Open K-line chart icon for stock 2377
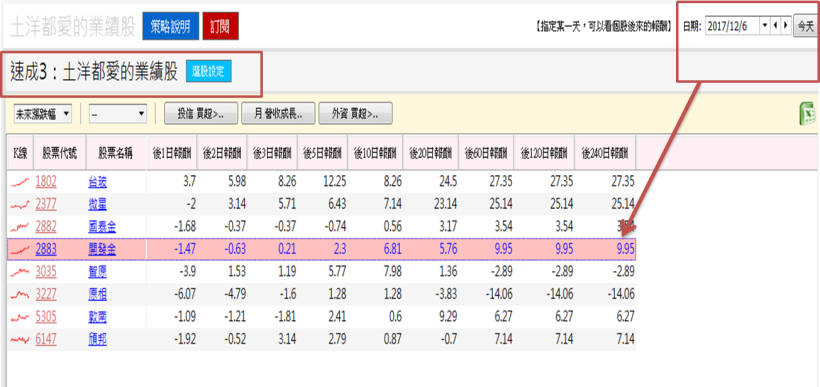The width and height of the screenshot is (820, 387). (20, 204)
